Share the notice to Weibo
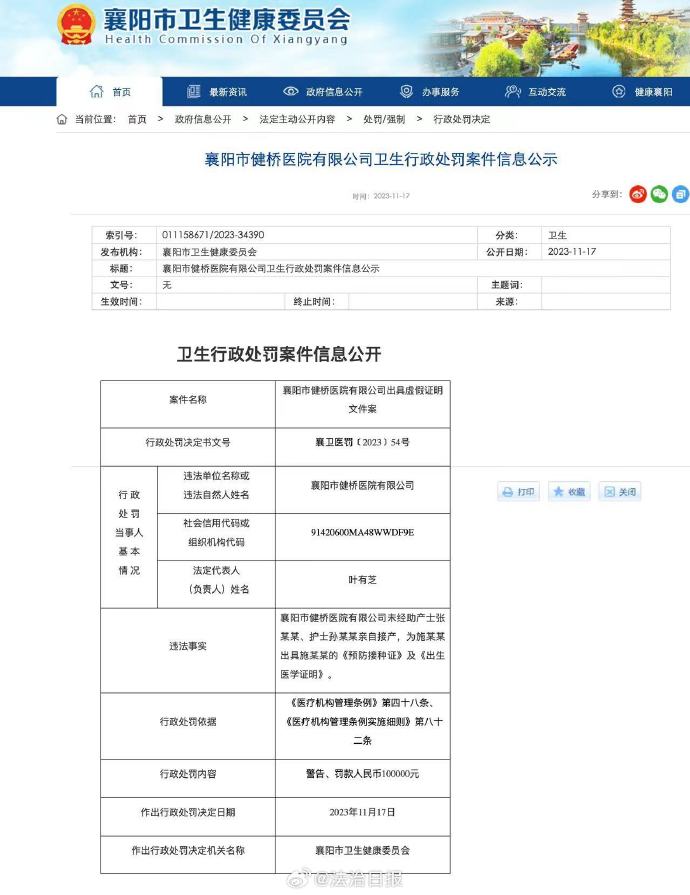690x895 pixels. pyautogui.click(x=638, y=194)
